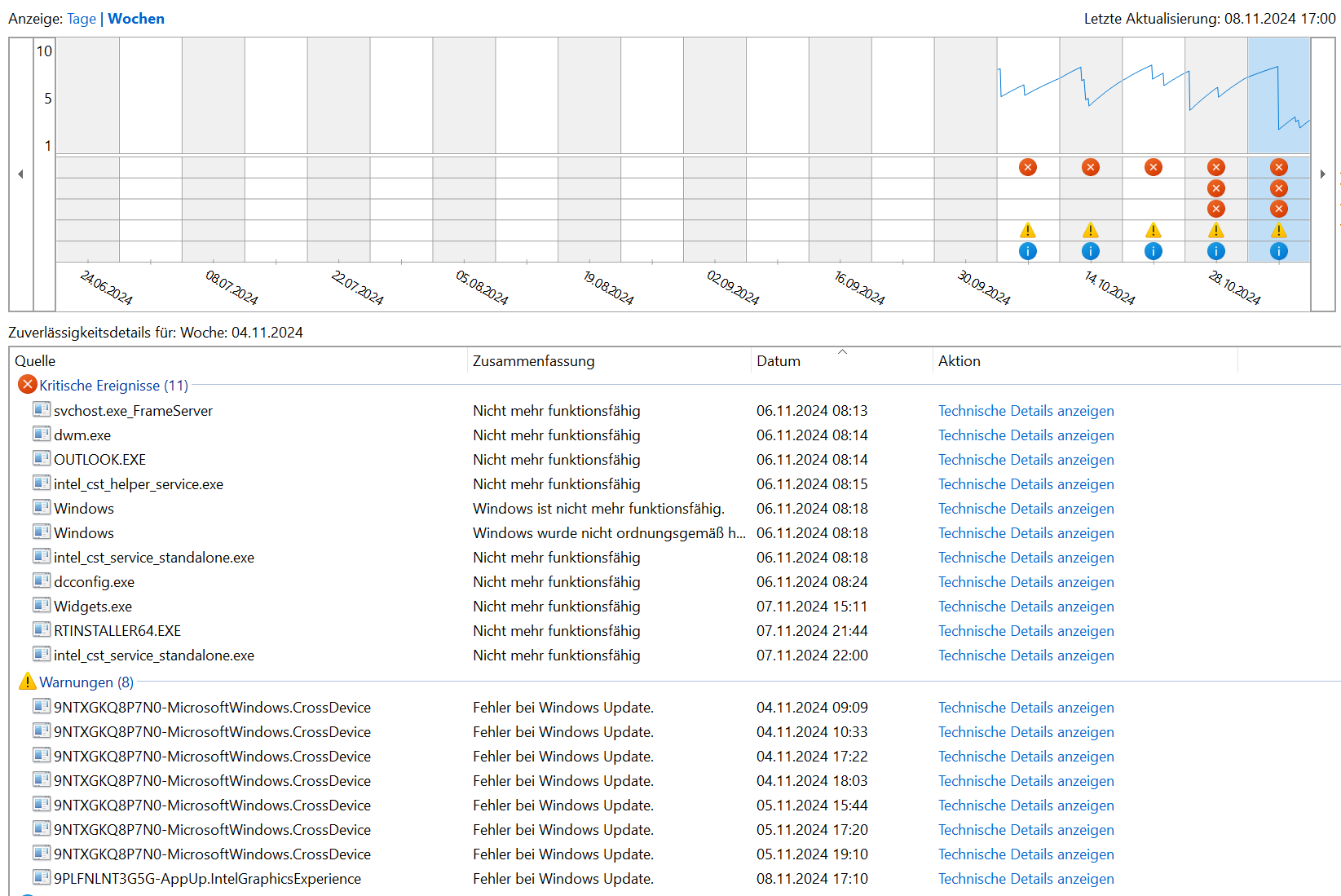
Task: Click the program icon beside dwm.exe
Action: [42, 434]
